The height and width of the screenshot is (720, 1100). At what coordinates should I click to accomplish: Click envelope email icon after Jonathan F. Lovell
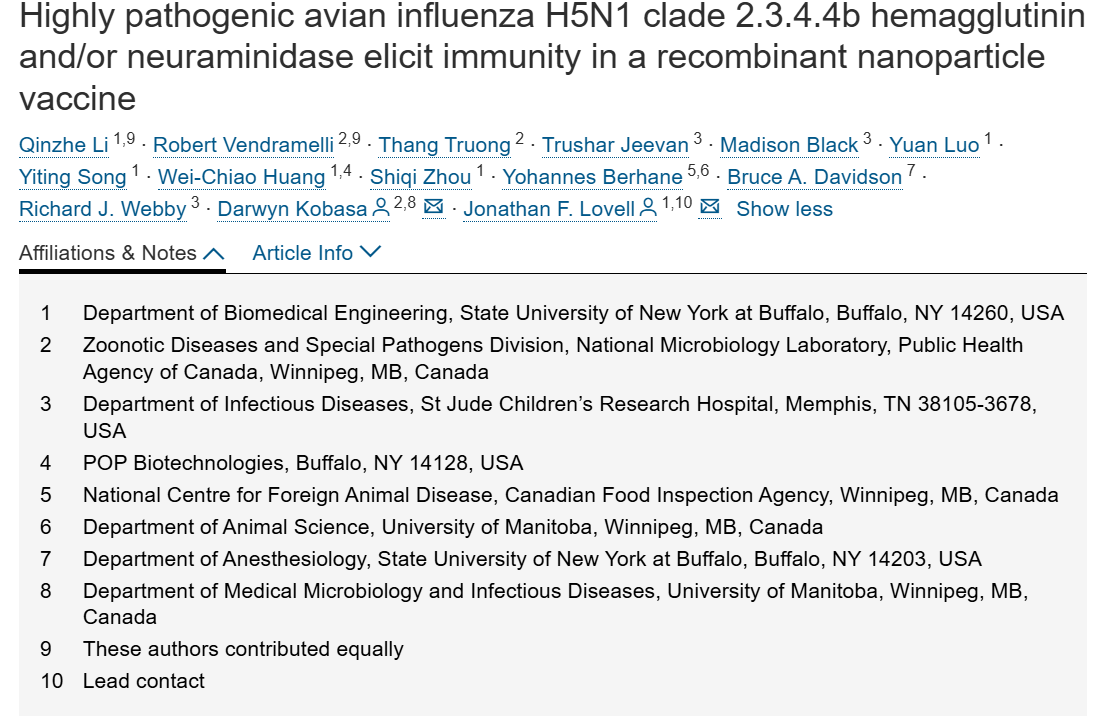coord(710,207)
